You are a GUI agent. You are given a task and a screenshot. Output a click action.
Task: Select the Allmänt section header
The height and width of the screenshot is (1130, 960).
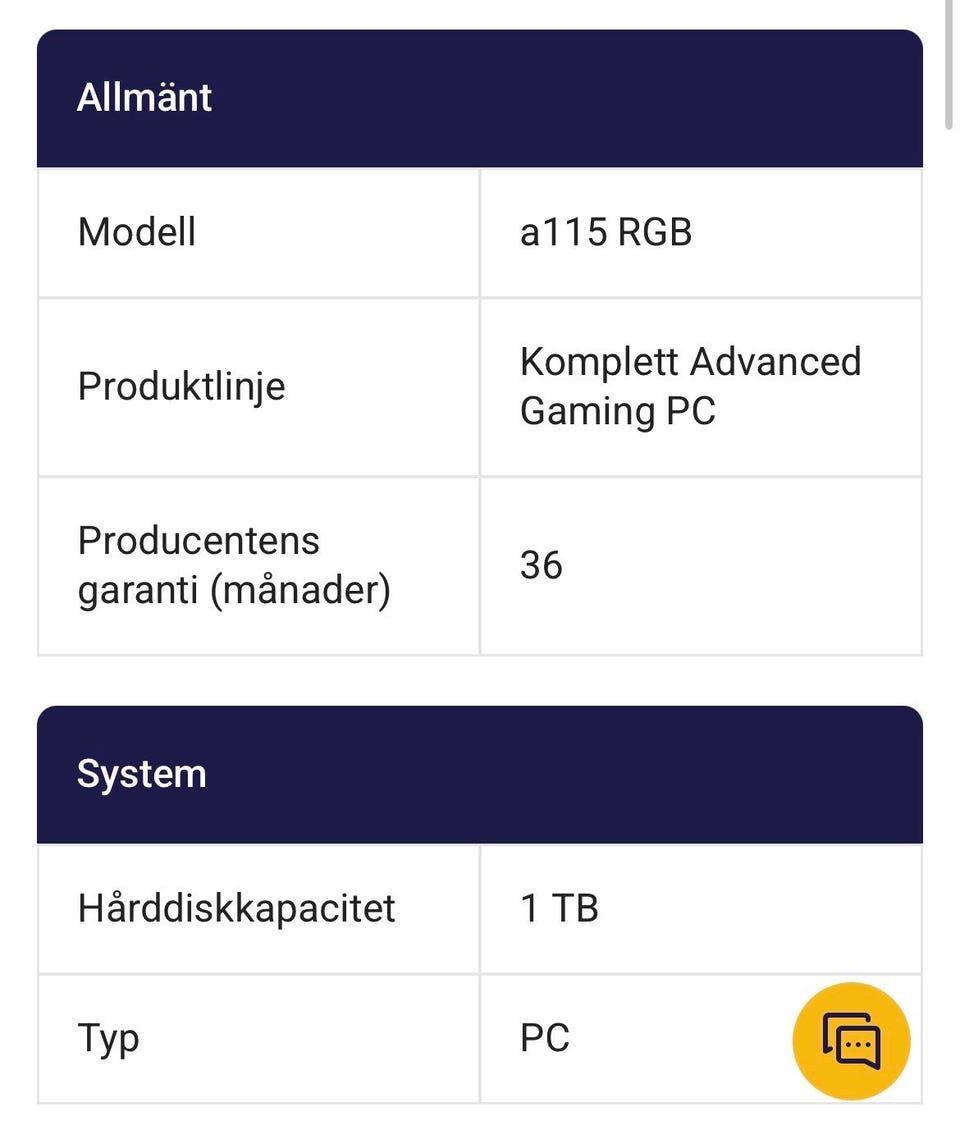click(x=145, y=98)
